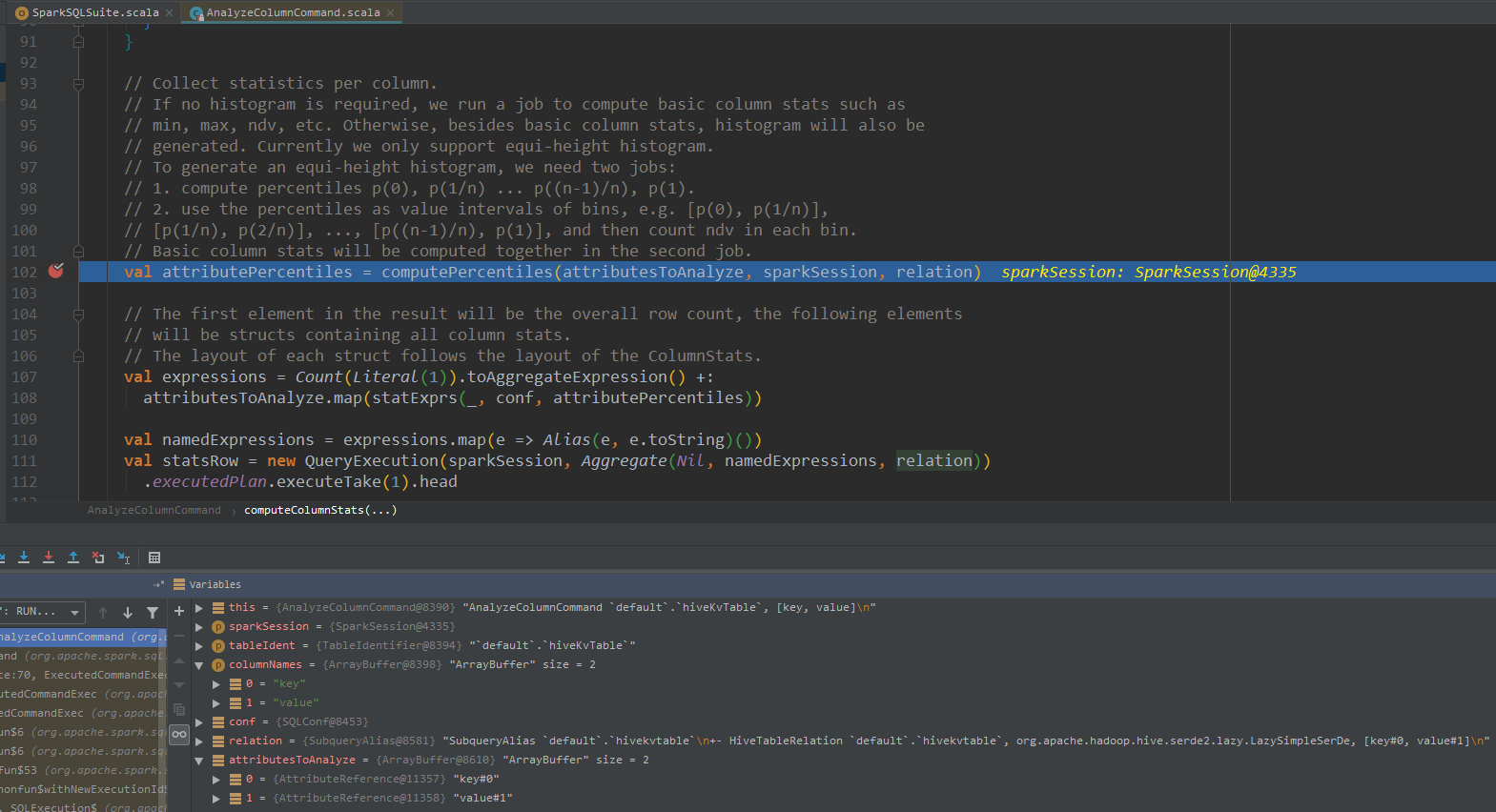1496x812 pixels.
Task: Expand the tableIdent variable node
Action: [x=199, y=646]
